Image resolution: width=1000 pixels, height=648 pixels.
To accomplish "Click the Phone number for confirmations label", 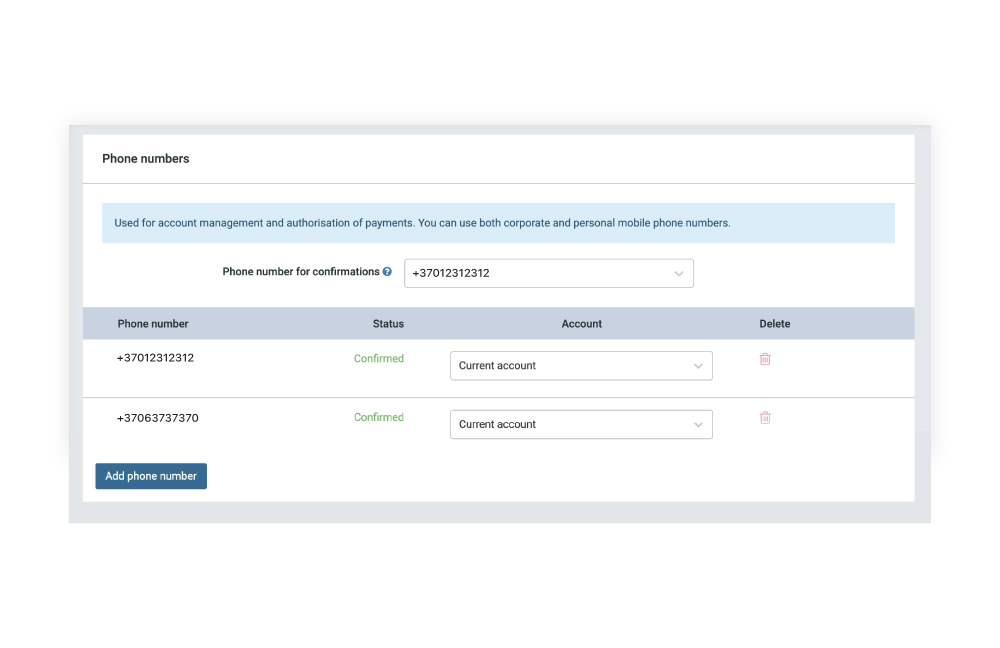I will click(300, 272).
